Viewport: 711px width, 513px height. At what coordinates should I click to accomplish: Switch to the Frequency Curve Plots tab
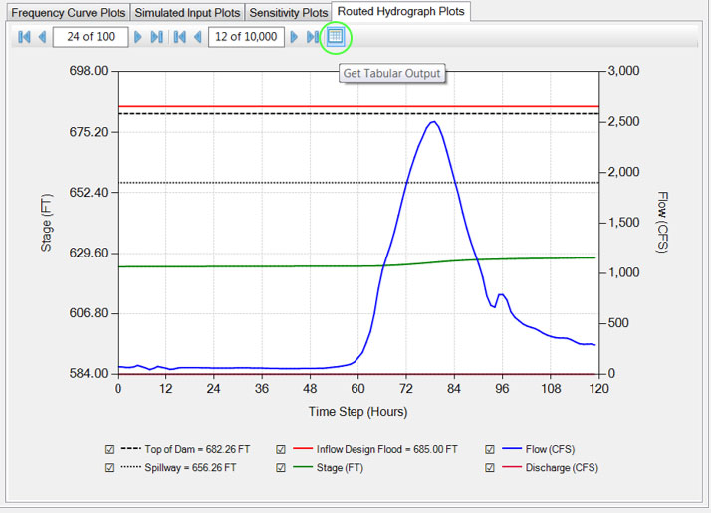(x=68, y=13)
